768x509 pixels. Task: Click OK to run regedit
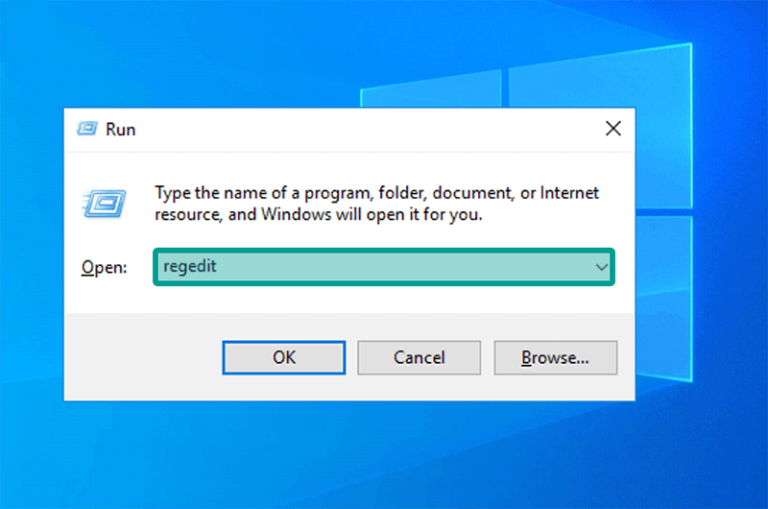coord(284,358)
